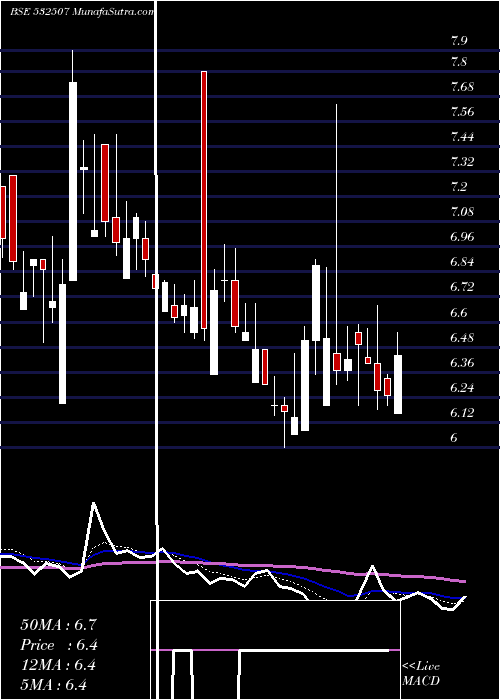This screenshot has height=700, width=500.
Task: Select the 6.96 price axis label
Action: (462, 237)
